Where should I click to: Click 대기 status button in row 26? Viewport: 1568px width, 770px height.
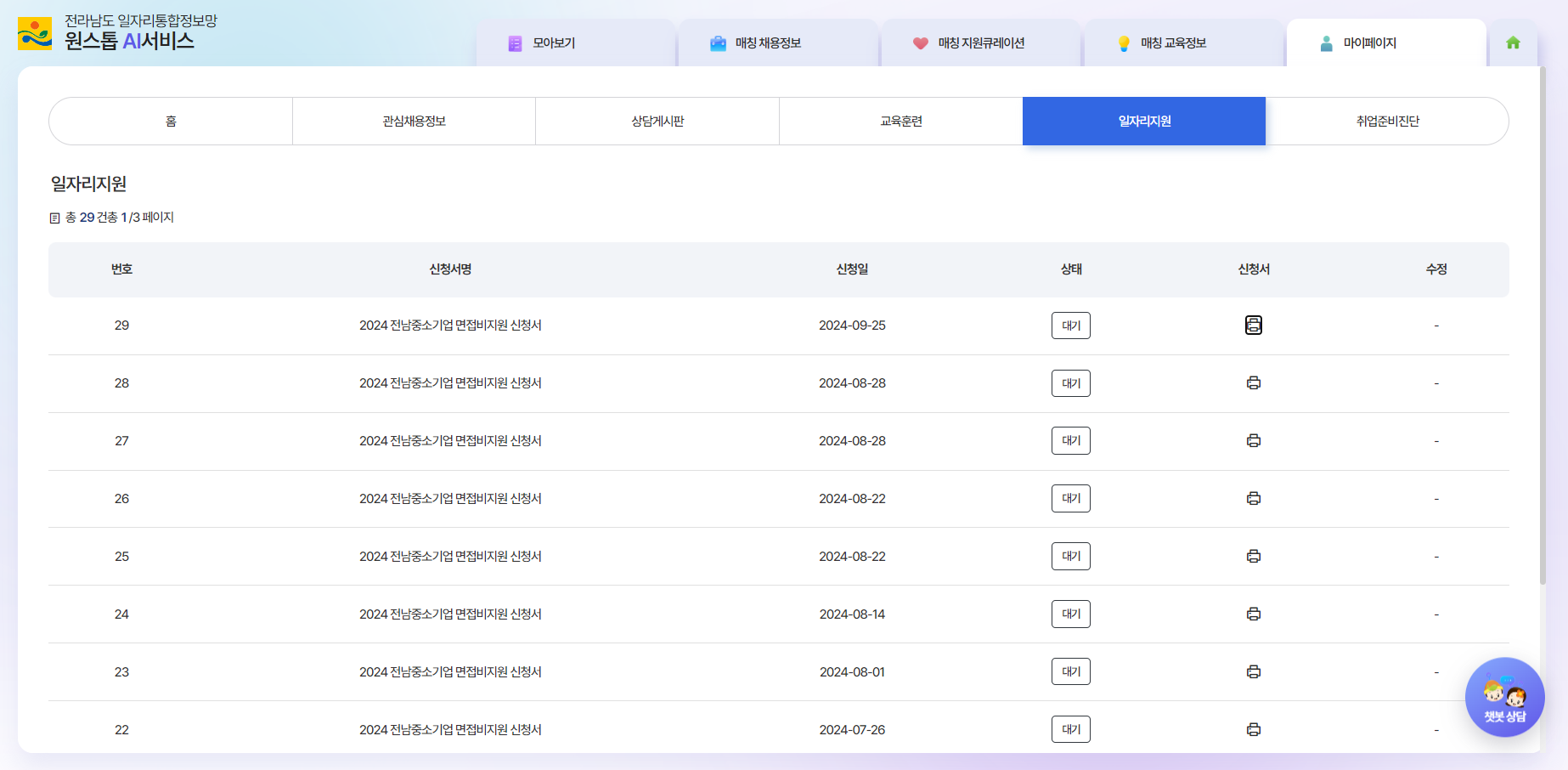(1071, 499)
